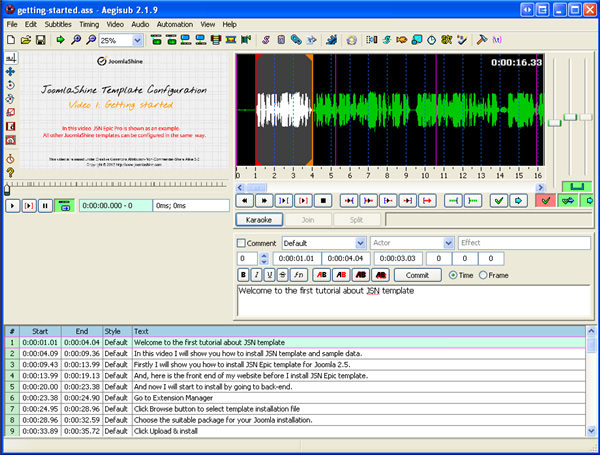Open the Timing menu

tap(89, 24)
